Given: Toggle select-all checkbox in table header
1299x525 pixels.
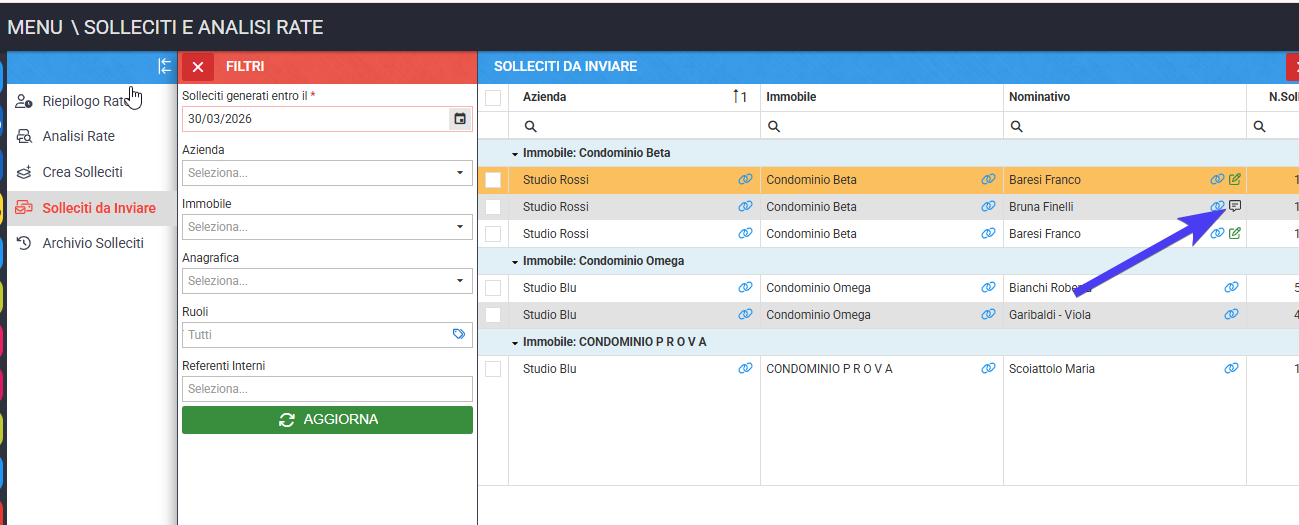Looking at the screenshot, I should (493, 97).
